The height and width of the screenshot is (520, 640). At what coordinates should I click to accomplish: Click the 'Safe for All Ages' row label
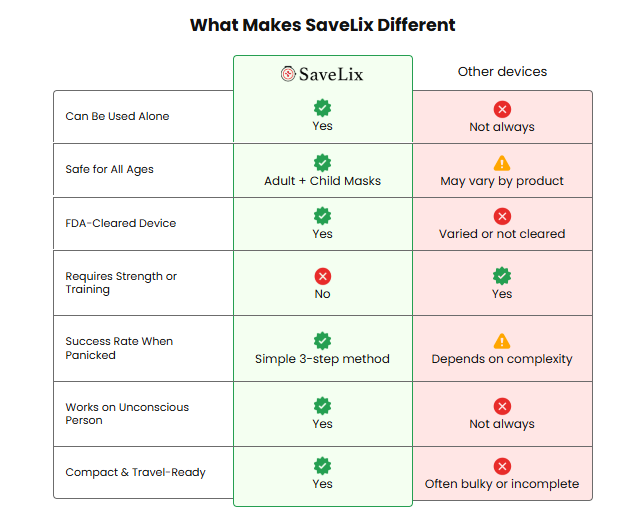point(110,170)
